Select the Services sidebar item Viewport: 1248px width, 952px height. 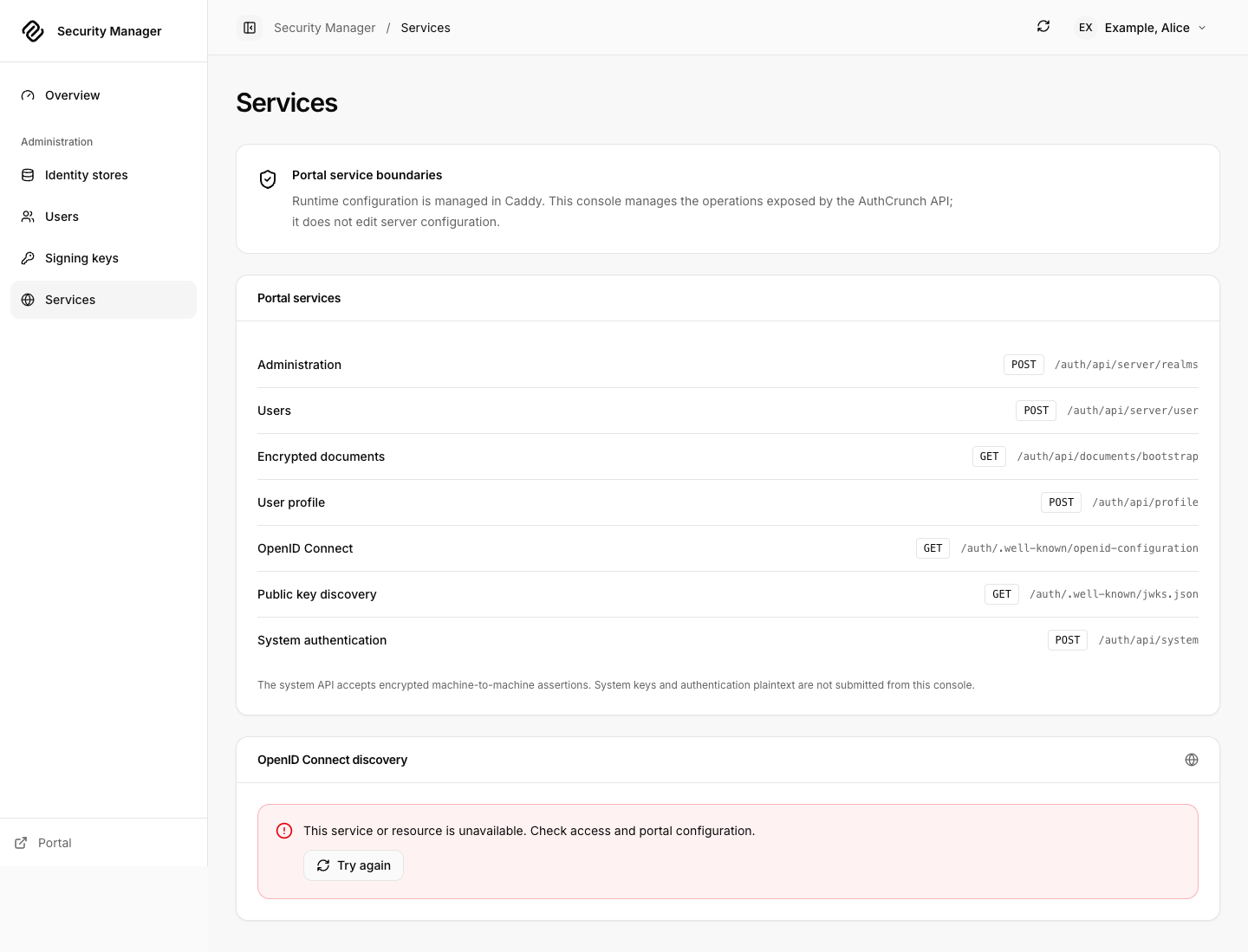tap(103, 300)
